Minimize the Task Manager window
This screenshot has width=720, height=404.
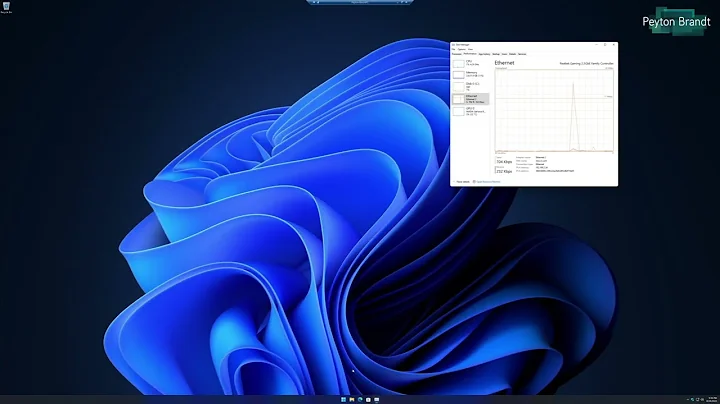pyautogui.click(x=596, y=45)
